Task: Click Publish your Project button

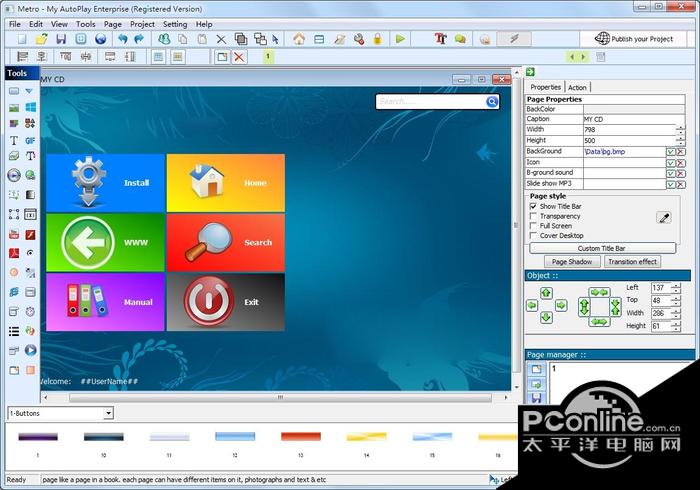Action: coord(634,39)
